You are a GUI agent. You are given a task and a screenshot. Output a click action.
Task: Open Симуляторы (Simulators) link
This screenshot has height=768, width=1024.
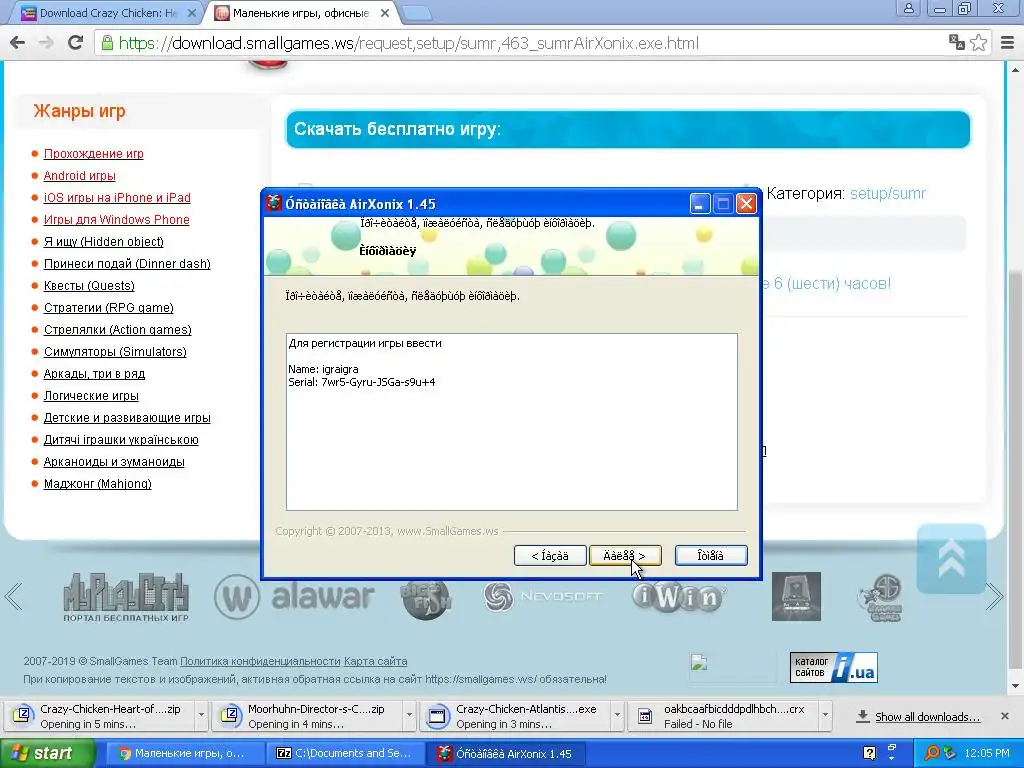[x=115, y=351]
